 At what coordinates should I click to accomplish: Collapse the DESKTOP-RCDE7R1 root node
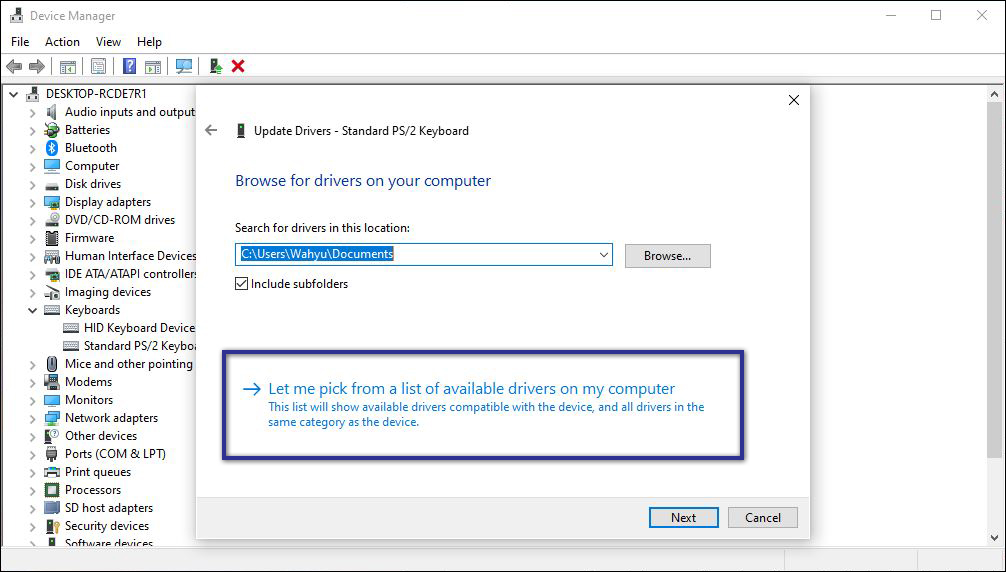(x=13, y=94)
